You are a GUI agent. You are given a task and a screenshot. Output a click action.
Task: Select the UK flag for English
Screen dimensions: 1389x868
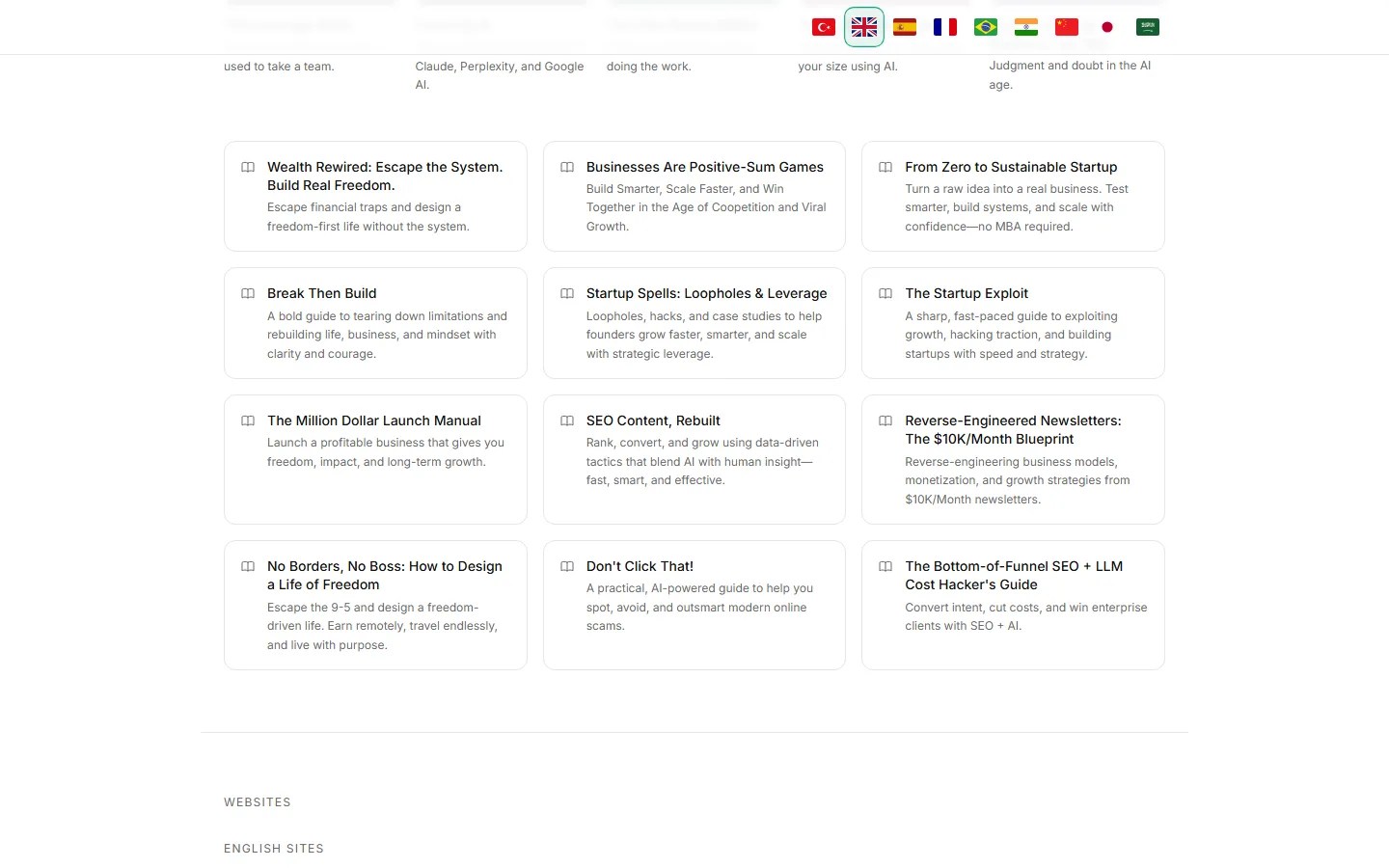coord(864,27)
